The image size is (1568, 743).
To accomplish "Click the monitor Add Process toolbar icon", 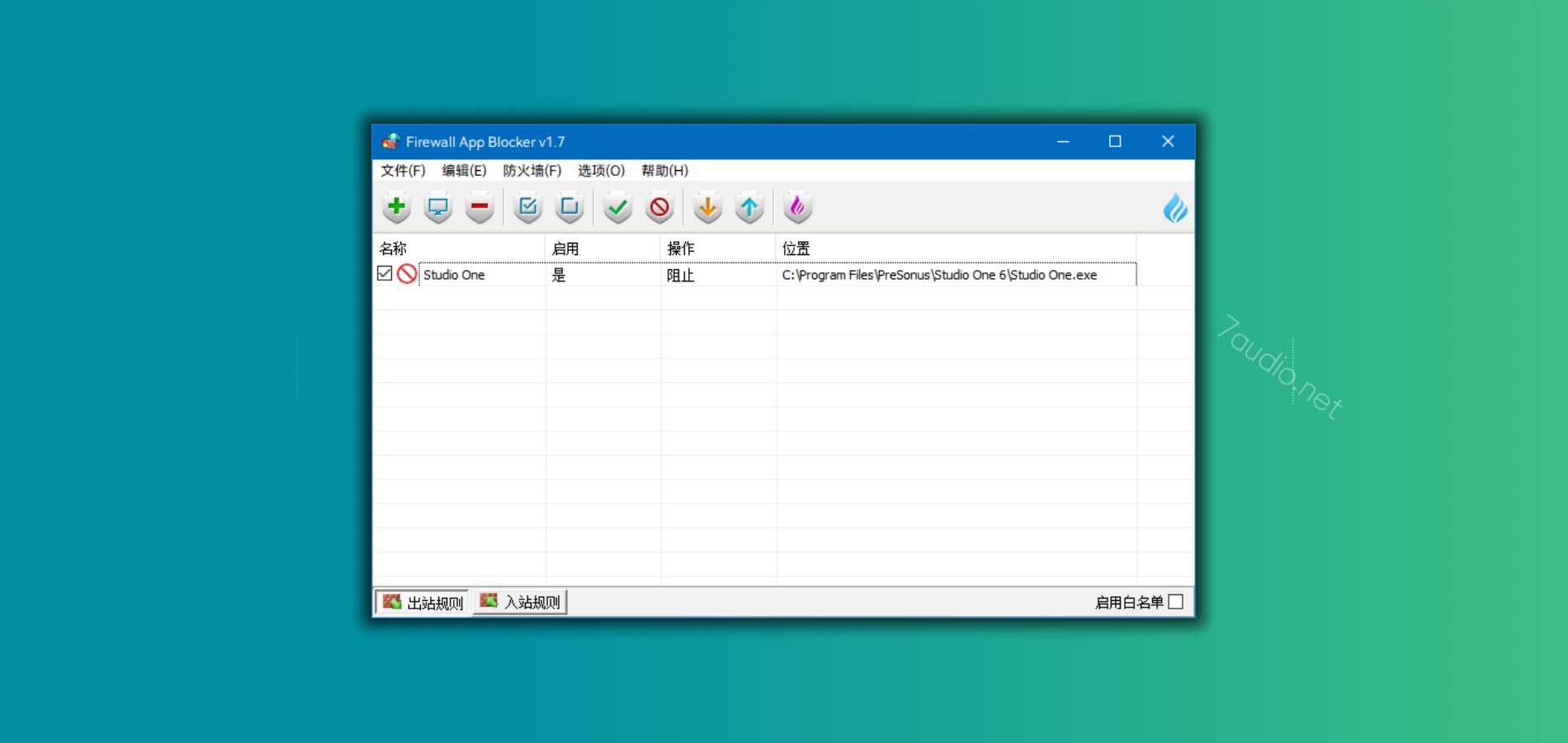I will tap(437, 207).
